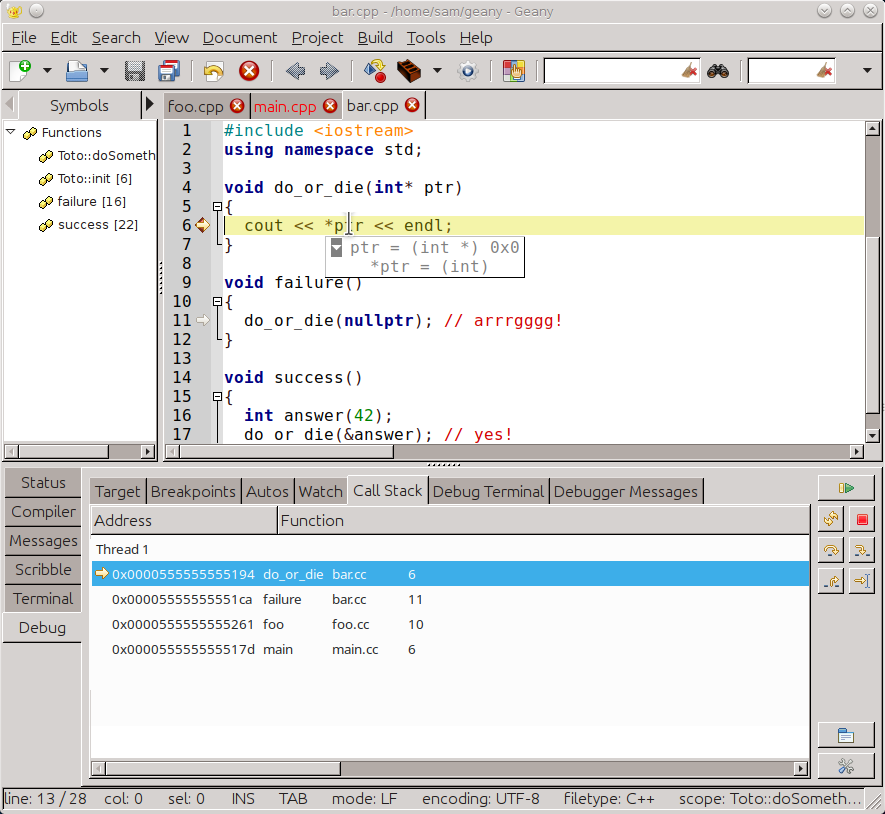
Task: Show next sidebar tab with right arrow
Action: coord(150,104)
